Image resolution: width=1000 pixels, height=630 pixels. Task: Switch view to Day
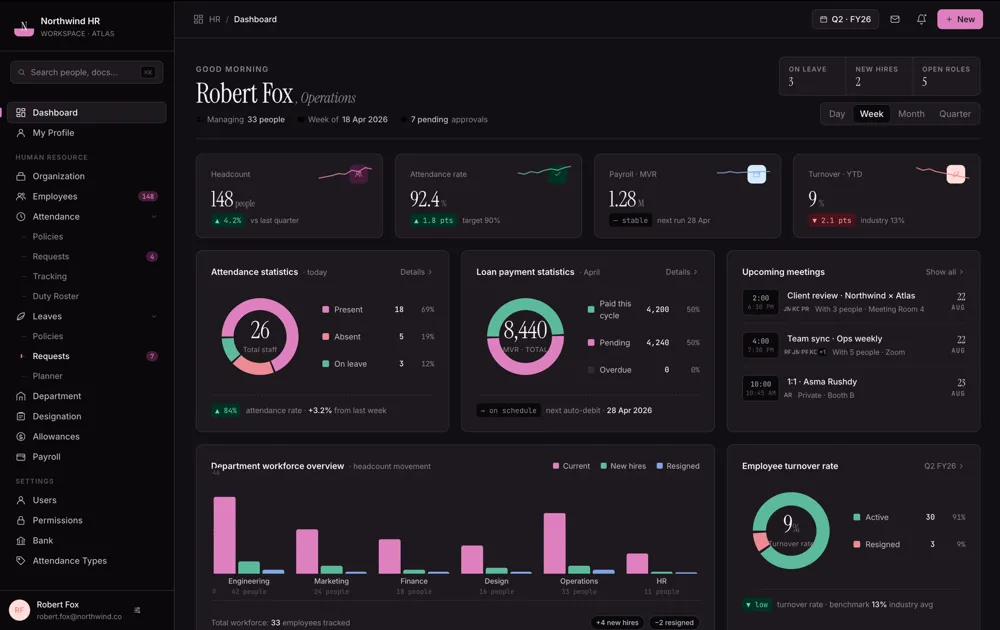(x=837, y=114)
